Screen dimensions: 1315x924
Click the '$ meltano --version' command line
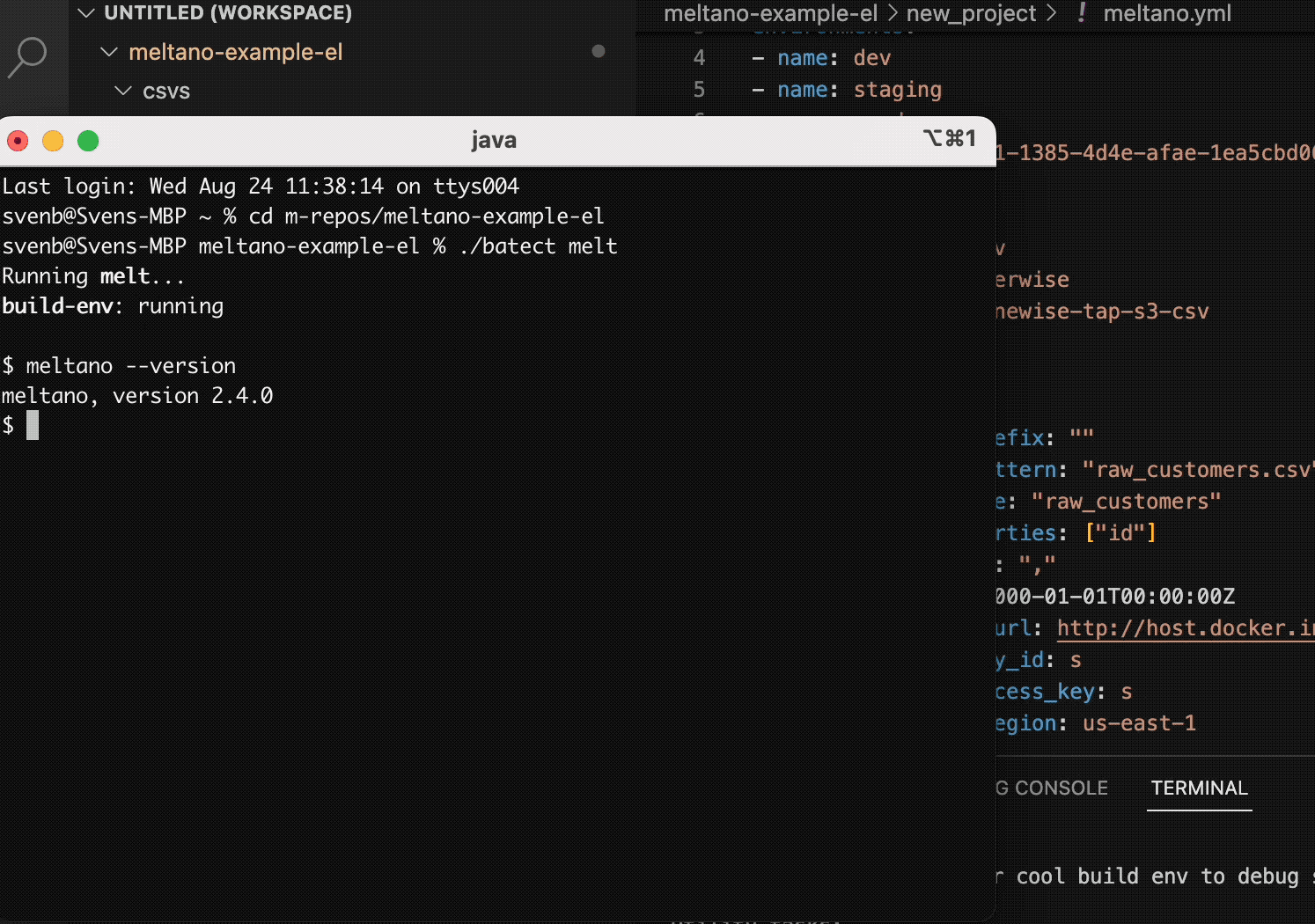[x=119, y=366]
